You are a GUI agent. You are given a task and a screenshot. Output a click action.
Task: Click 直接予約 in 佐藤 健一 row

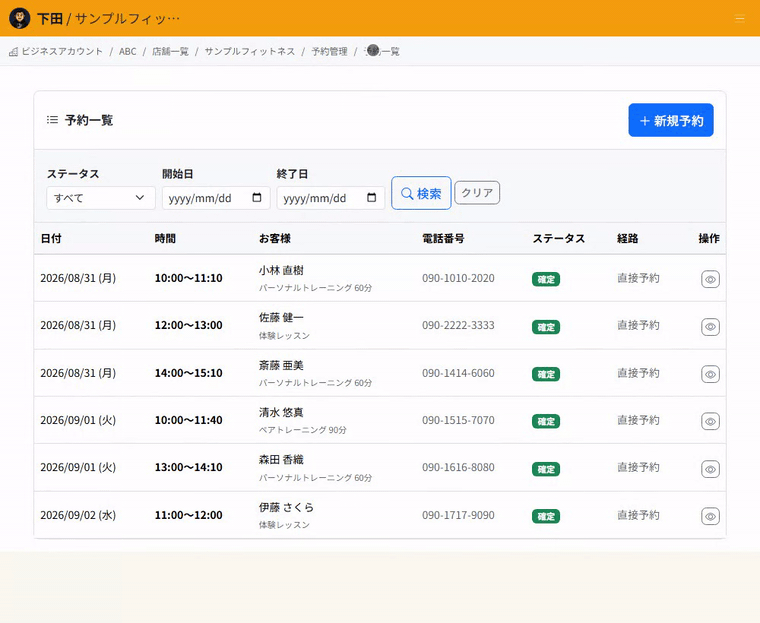pyautogui.click(x=638, y=325)
